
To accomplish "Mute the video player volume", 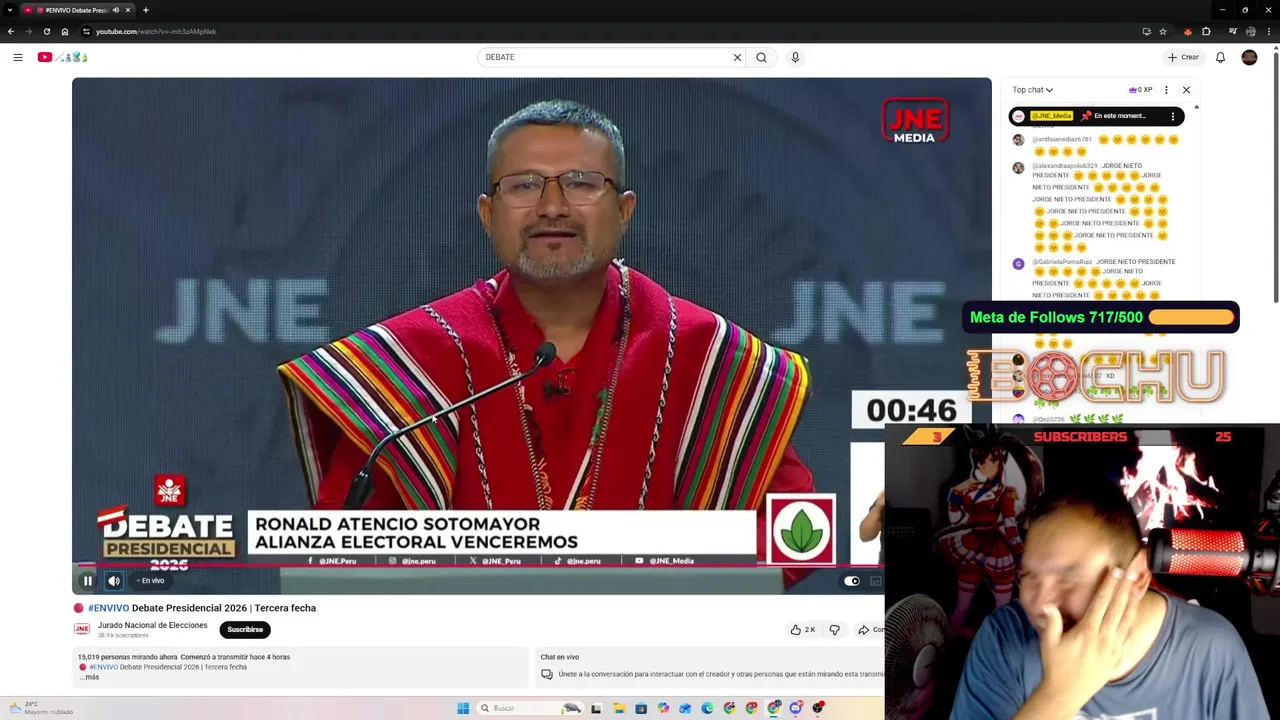I will [114, 581].
